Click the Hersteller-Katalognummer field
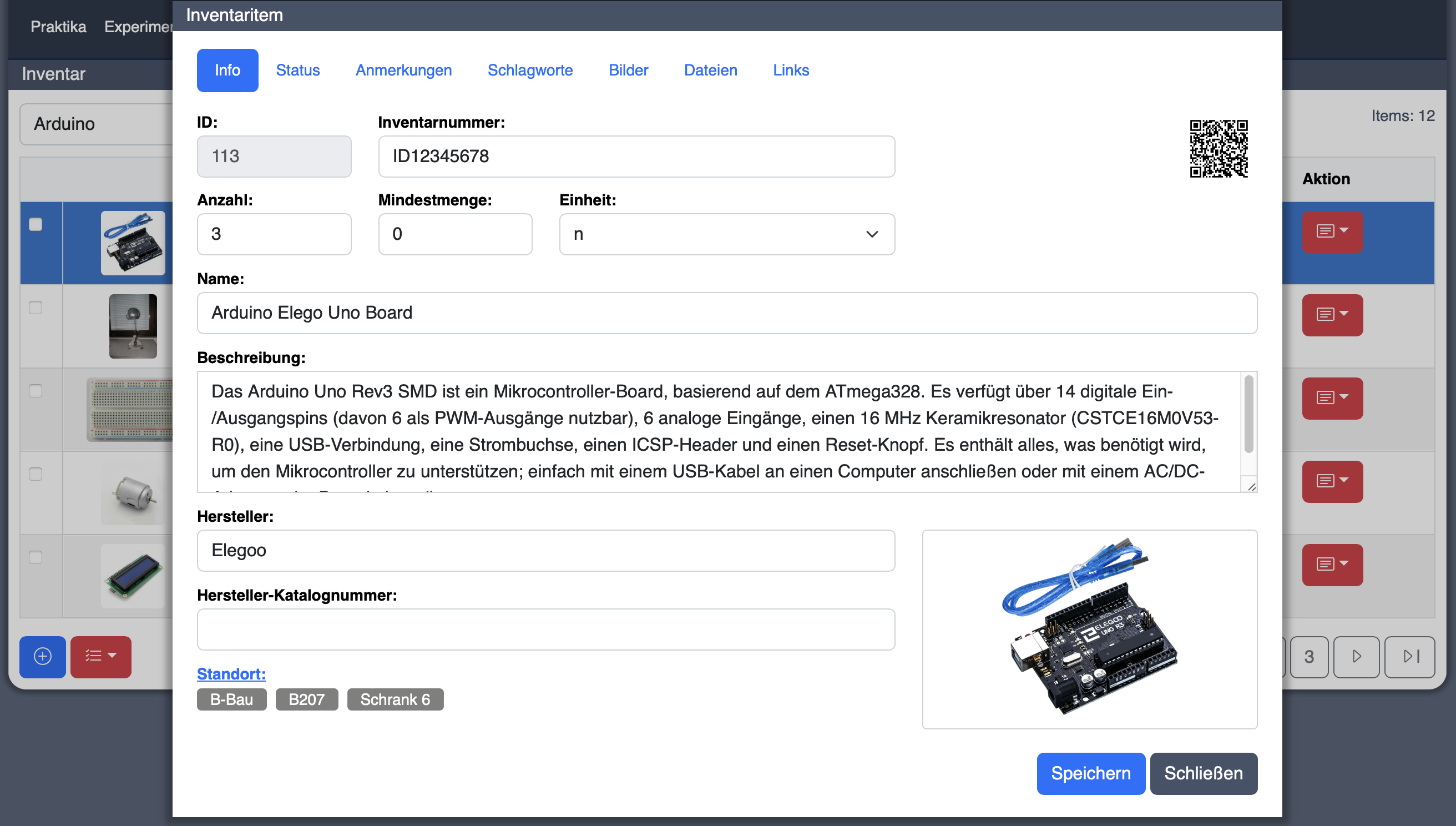This screenshot has width=1456, height=826. 546,629
